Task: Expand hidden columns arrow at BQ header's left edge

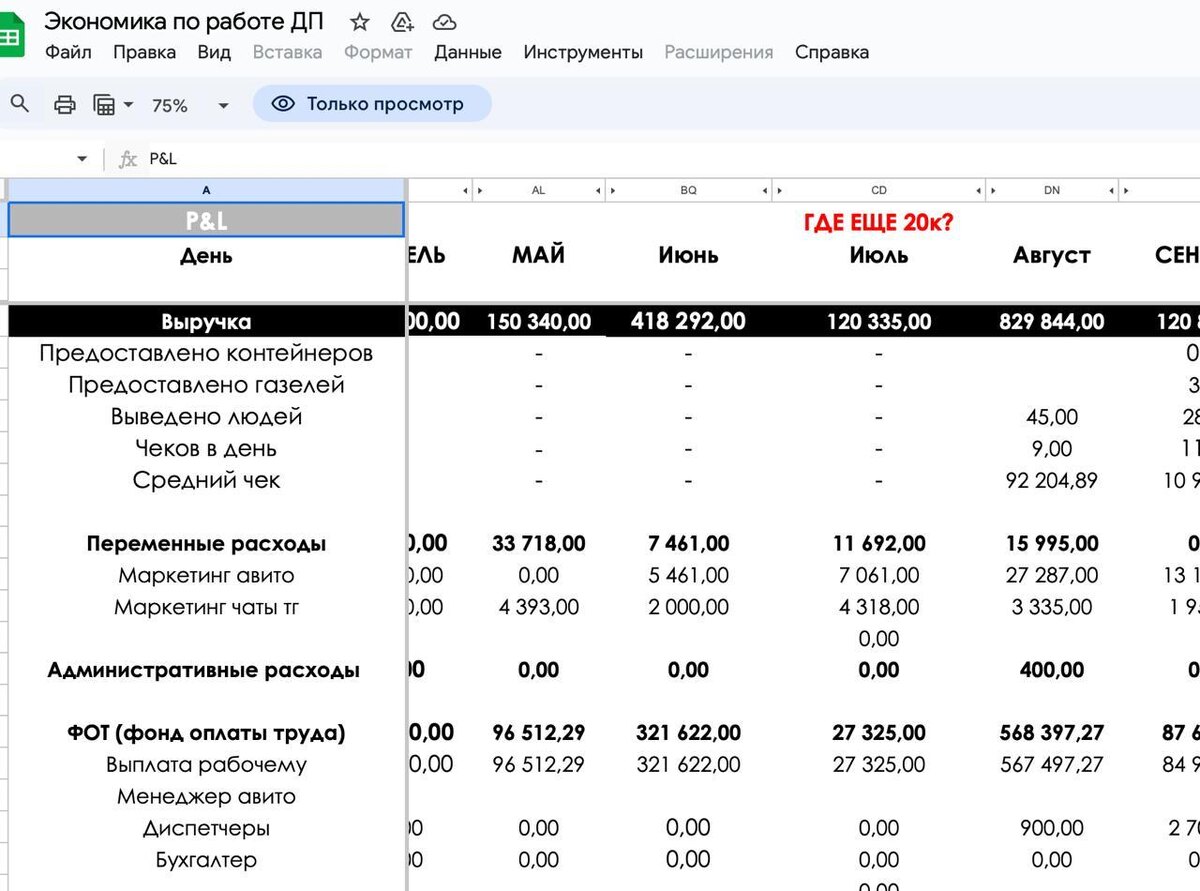Action: point(613,190)
